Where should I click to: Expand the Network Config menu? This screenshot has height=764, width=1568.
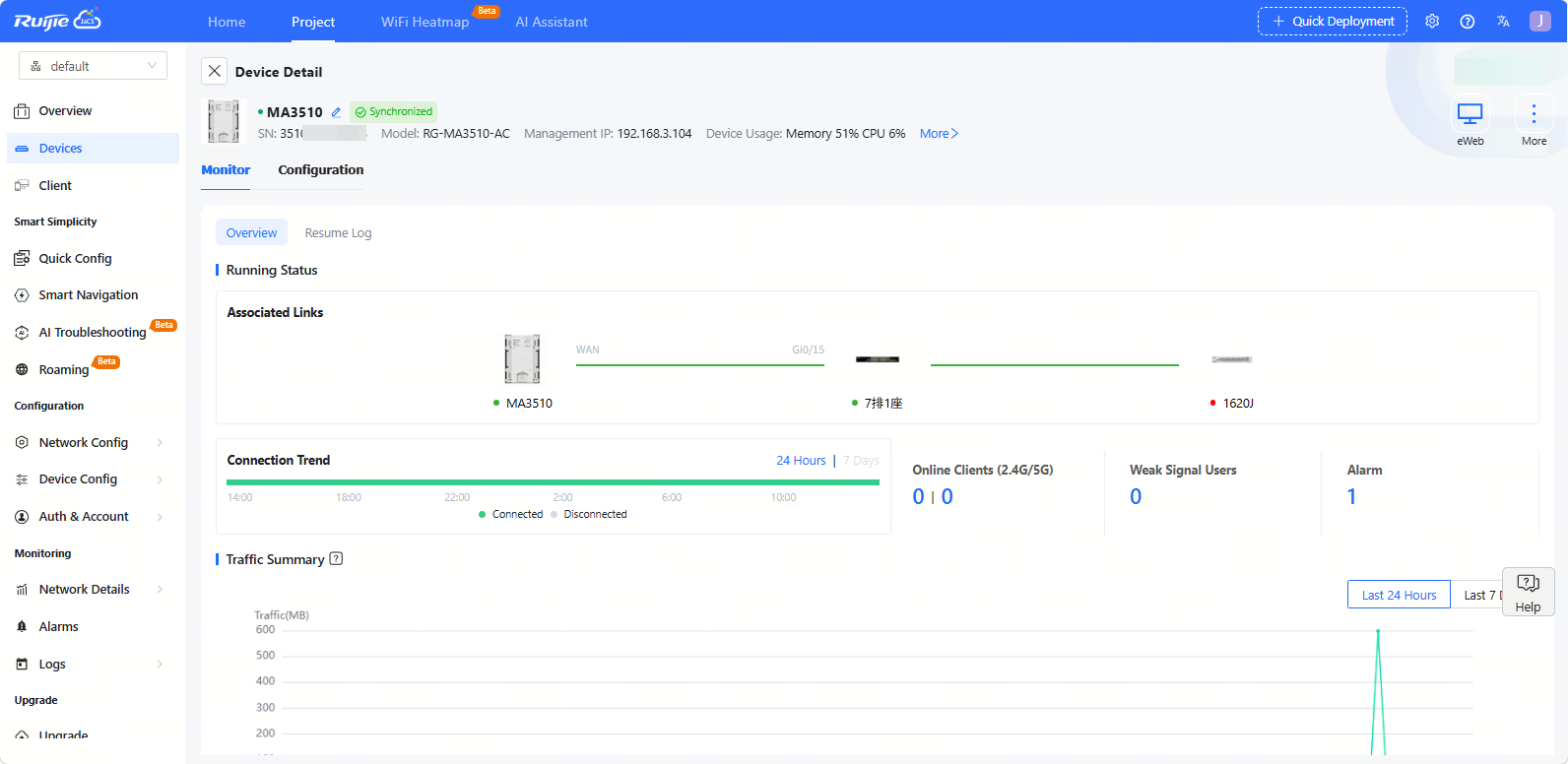coord(89,443)
